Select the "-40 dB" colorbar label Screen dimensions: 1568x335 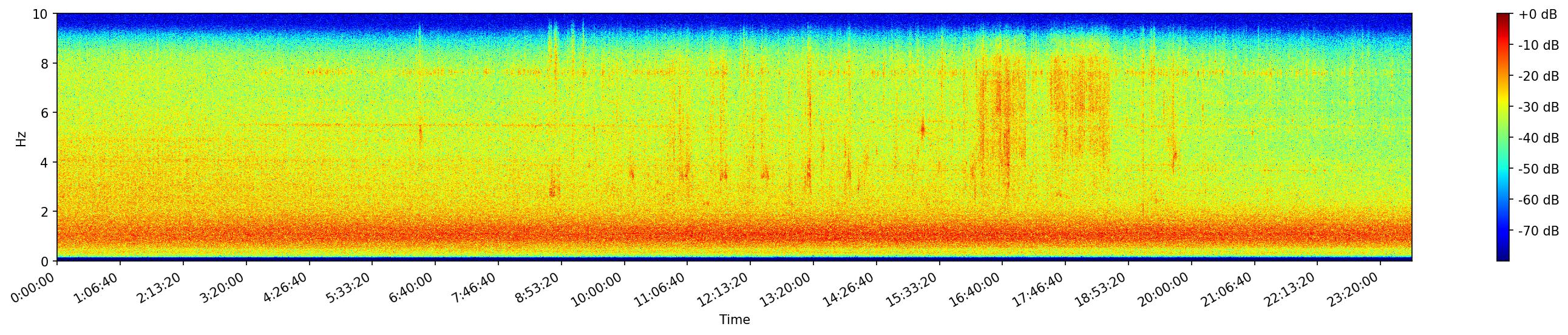1538,138
